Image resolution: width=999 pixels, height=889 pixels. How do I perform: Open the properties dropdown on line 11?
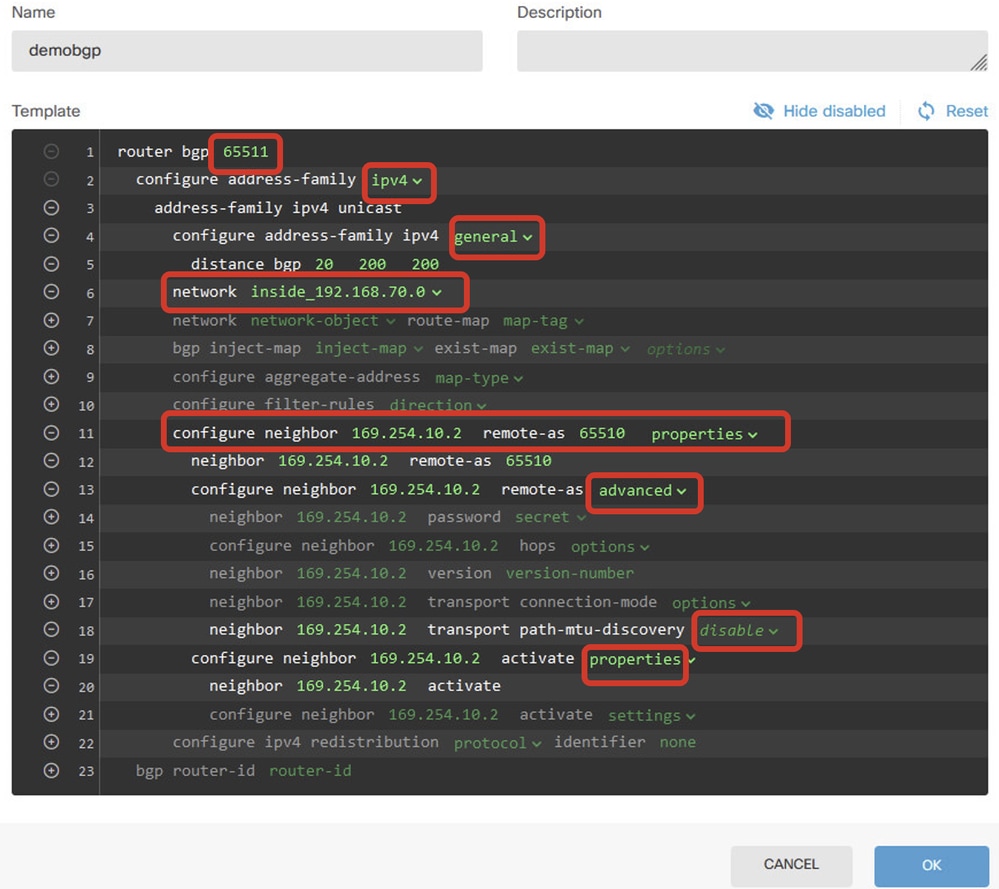(x=704, y=434)
